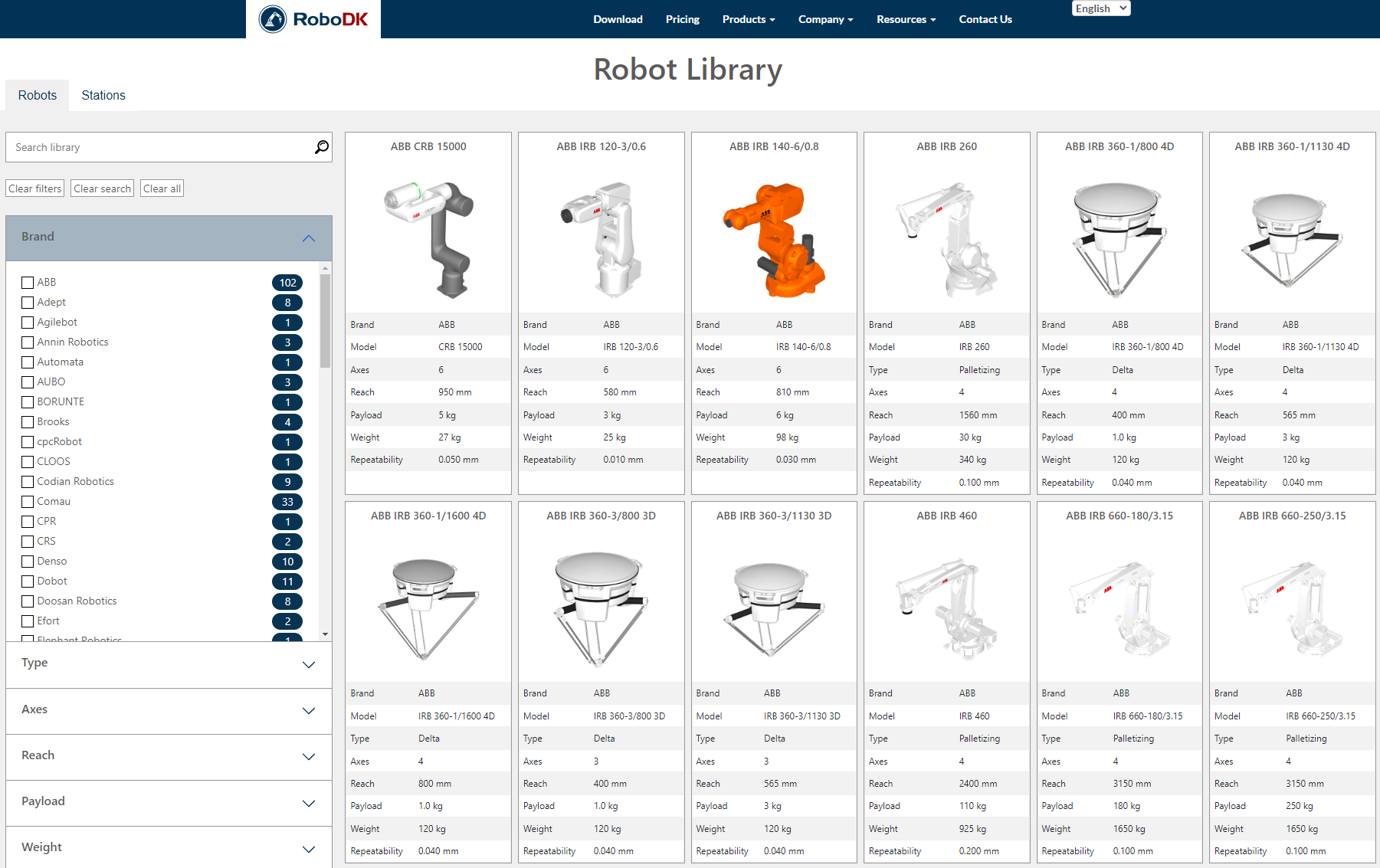Select the ABB IRB 120-3/0.6 robot image
Screen dimensions: 1380x868
(x=601, y=239)
